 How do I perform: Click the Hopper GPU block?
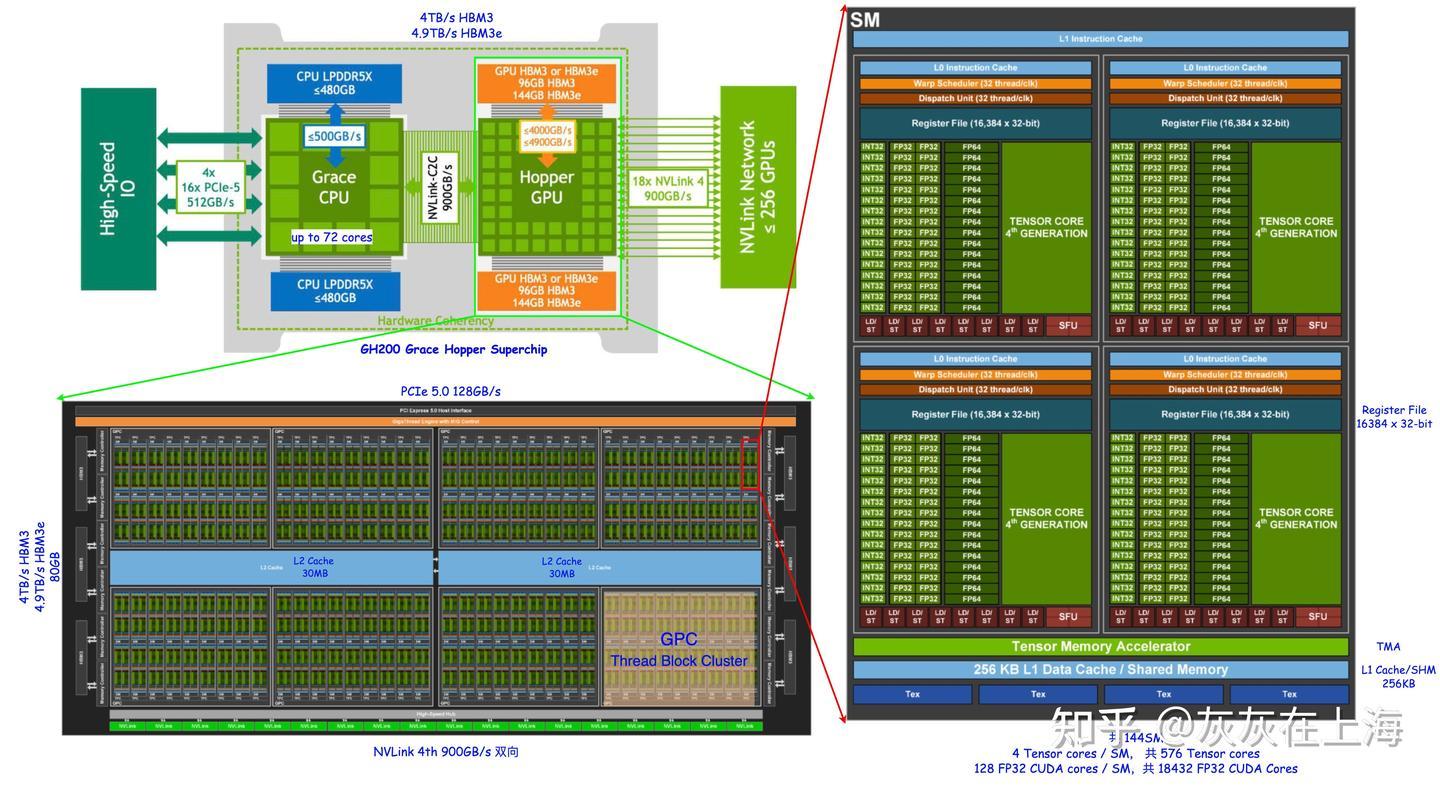click(x=546, y=187)
